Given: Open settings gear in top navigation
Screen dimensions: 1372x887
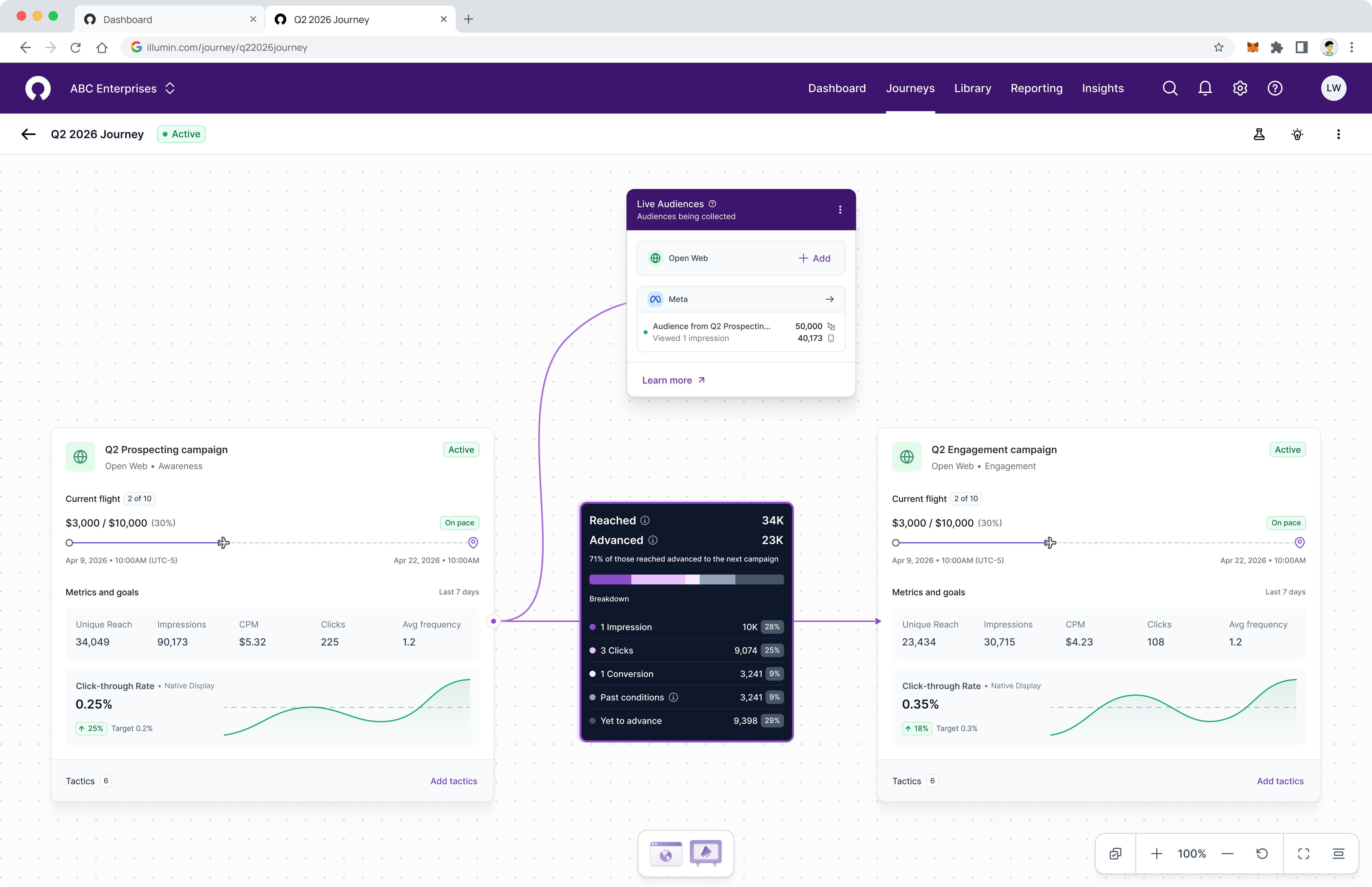Looking at the screenshot, I should click(x=1240, y=88).
